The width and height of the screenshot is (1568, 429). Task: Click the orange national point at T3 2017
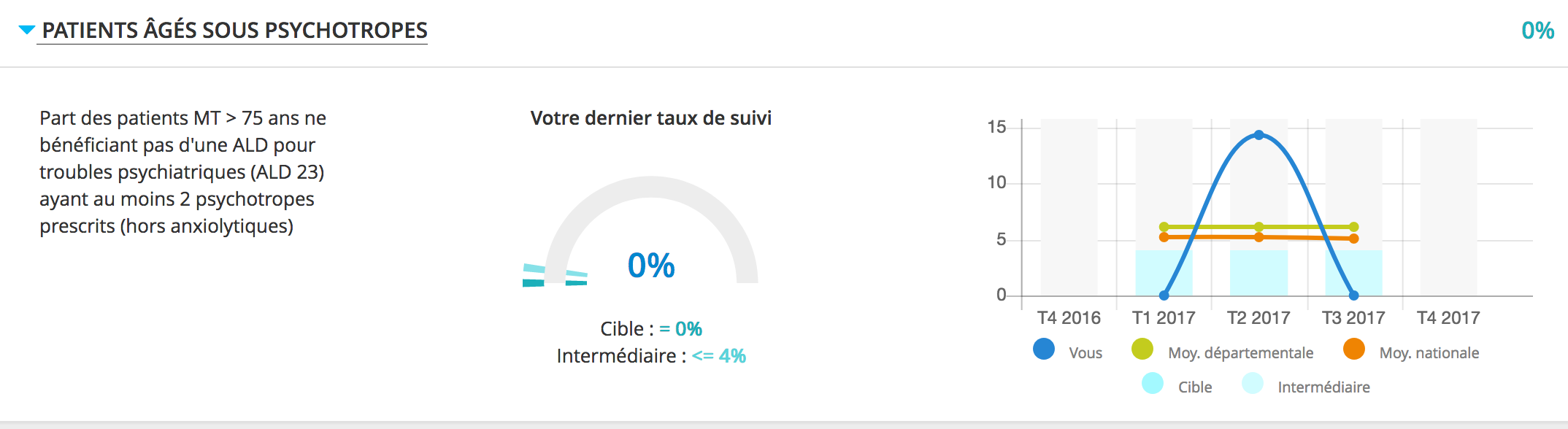pyautogui.click(x=1354, y=239)
